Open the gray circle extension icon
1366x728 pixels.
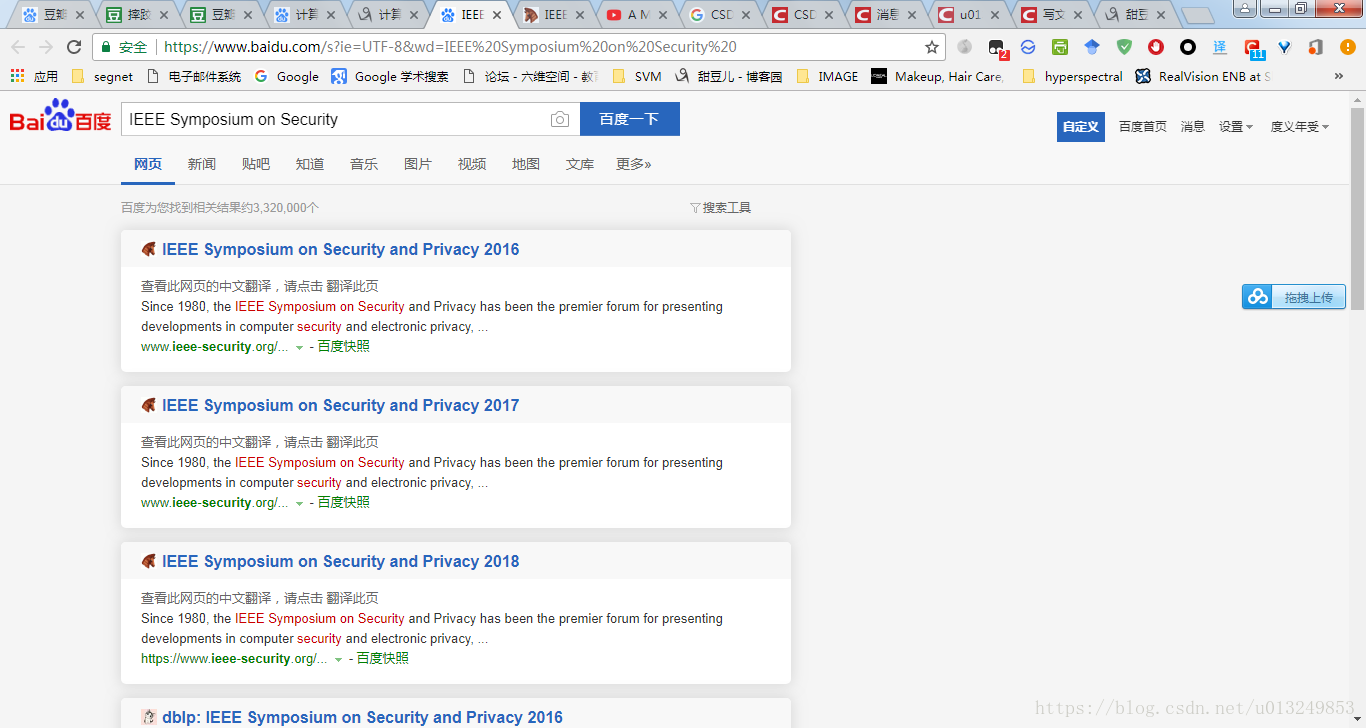(x=964, y=47)
